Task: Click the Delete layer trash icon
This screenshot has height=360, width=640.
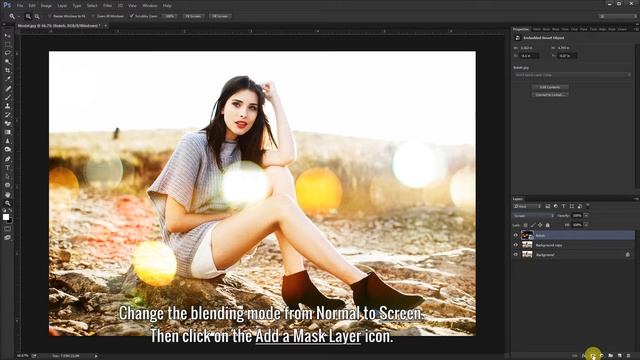Action: point(628,356)
